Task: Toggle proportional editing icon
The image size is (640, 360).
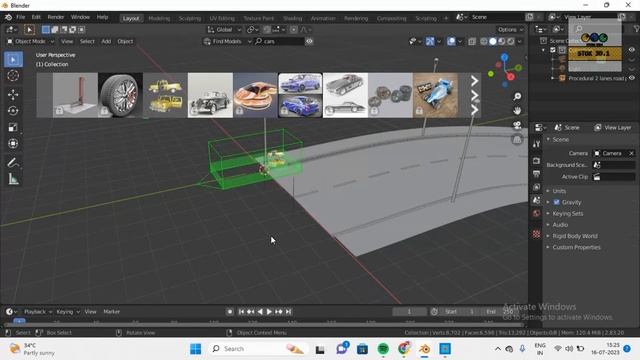Action: point(293,29)
